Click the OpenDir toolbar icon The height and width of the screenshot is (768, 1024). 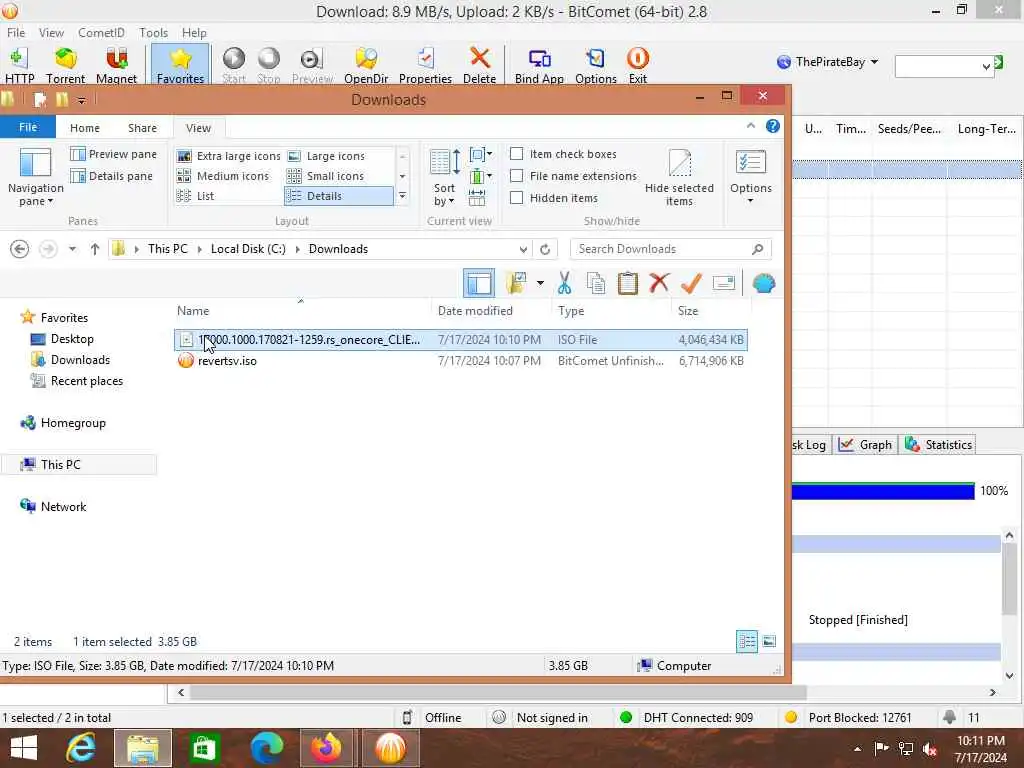(x=366, y=65)
